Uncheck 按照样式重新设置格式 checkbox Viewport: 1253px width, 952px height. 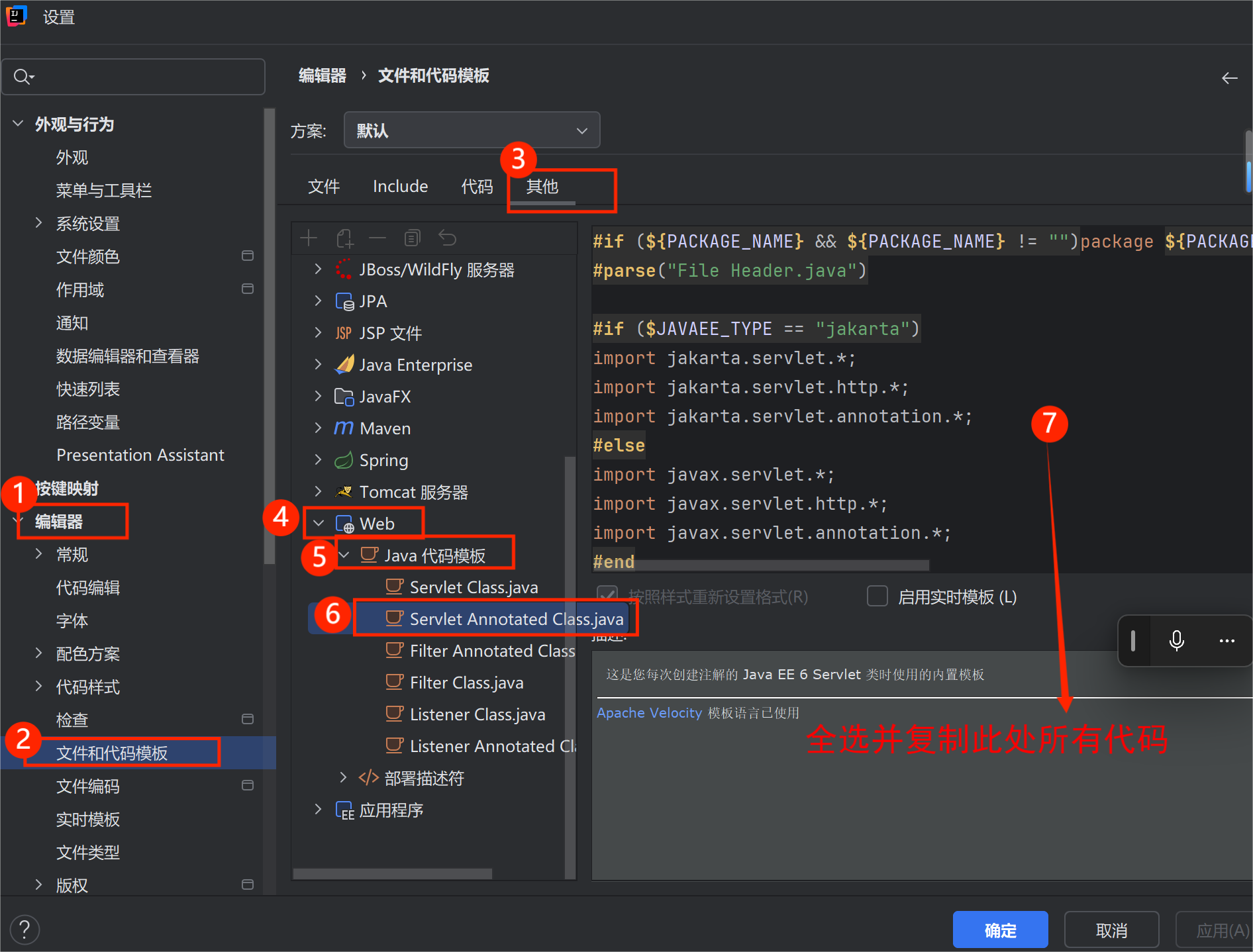607,596
